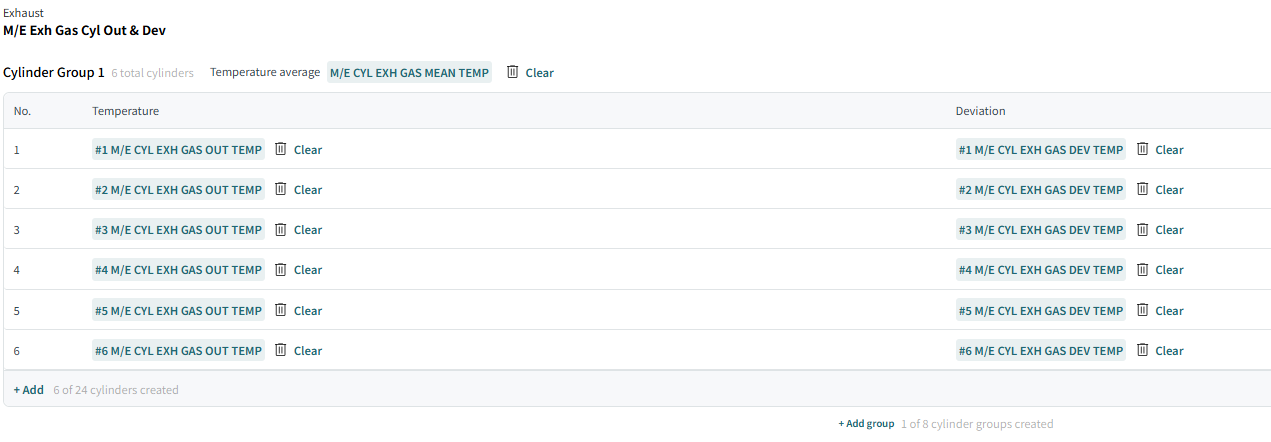Select M/E CYL EXH GAS MEAN TEMP tag

tap(410, 73)
